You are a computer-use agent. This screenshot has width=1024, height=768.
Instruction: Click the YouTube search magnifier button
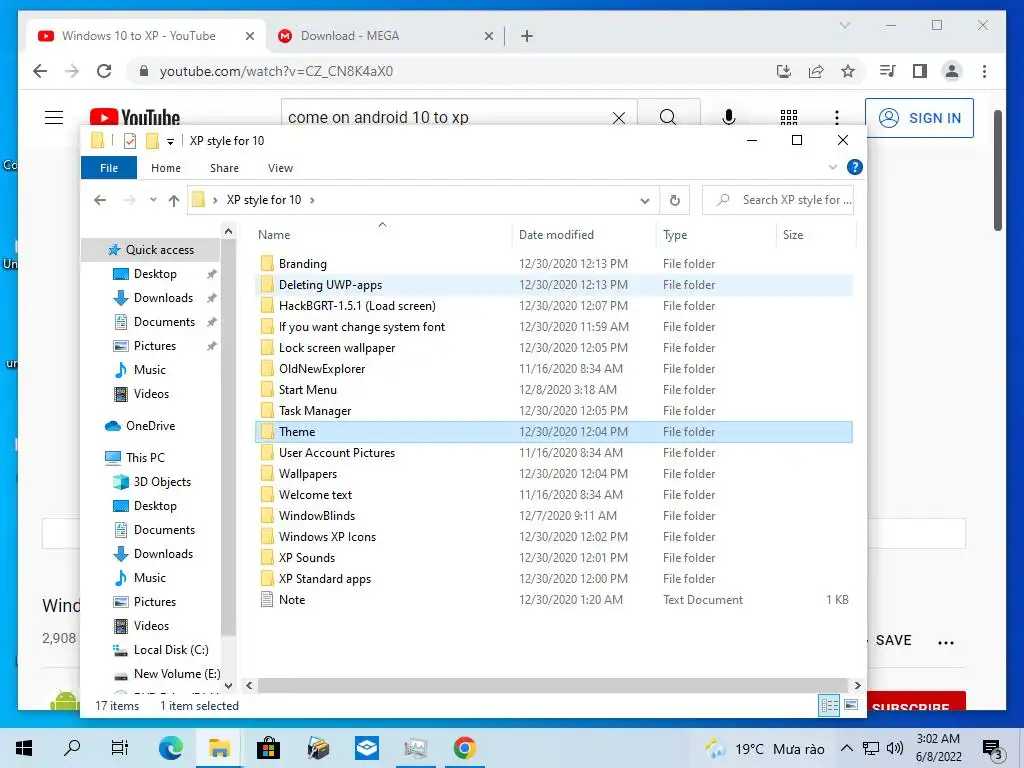pyautogui.click(x=668, y=118)
